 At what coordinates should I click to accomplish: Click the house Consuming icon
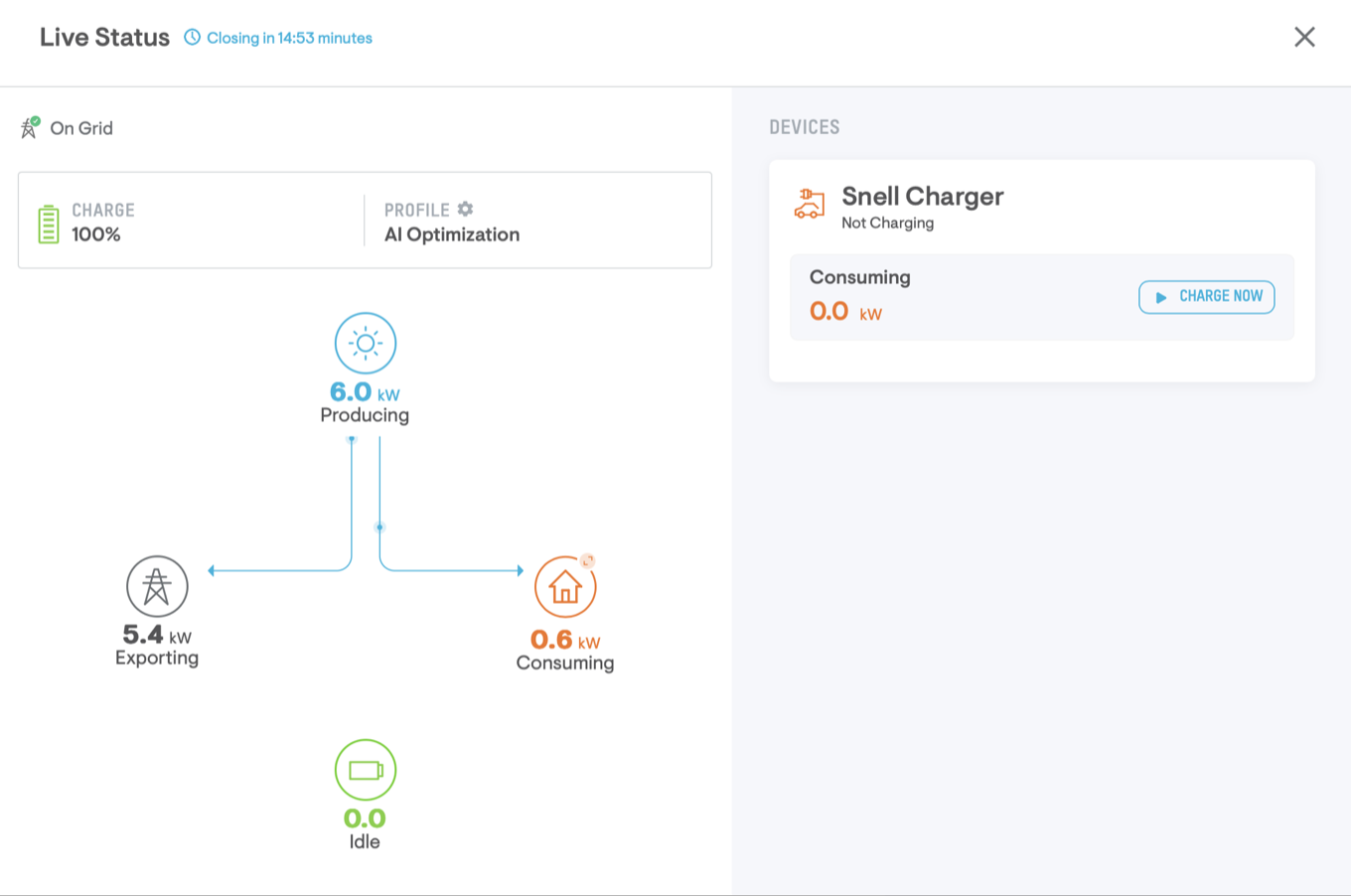(564, 587)
